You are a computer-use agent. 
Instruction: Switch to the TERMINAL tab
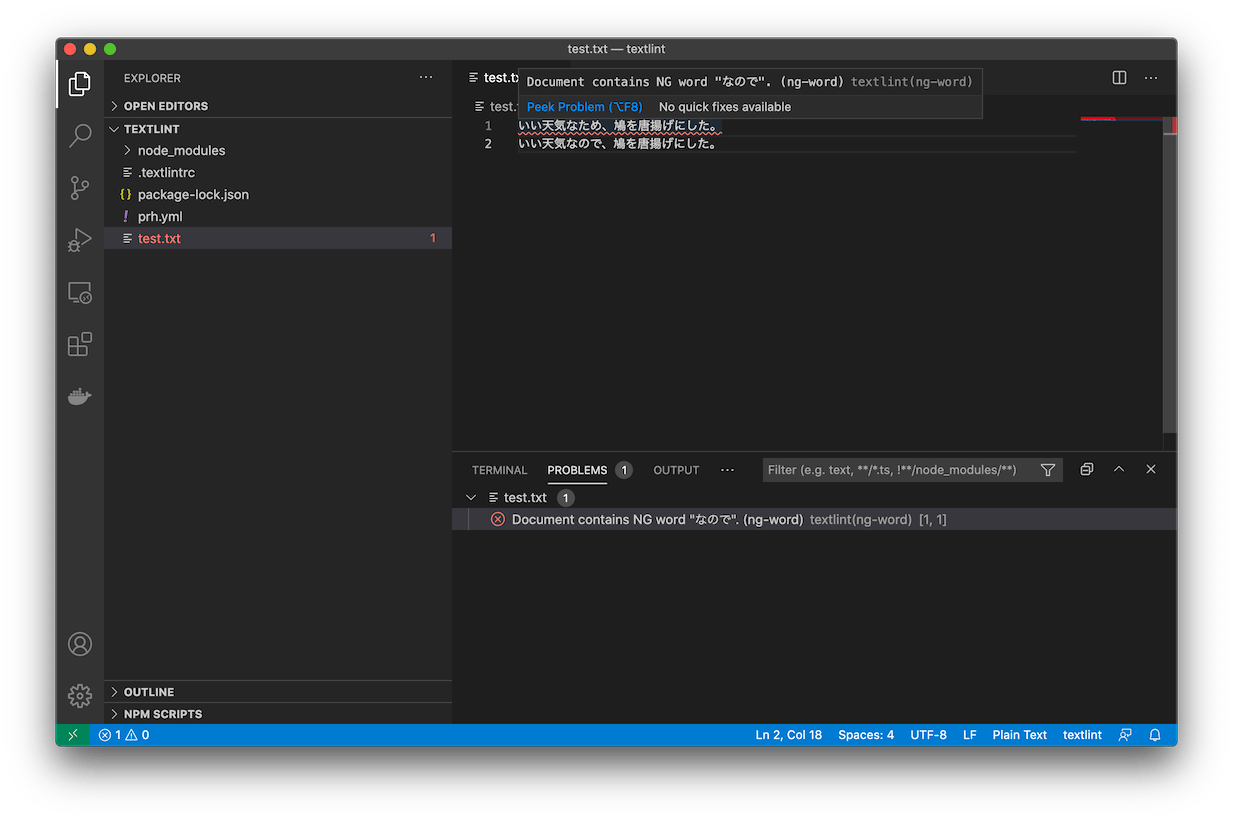click(x=499, y=470)
